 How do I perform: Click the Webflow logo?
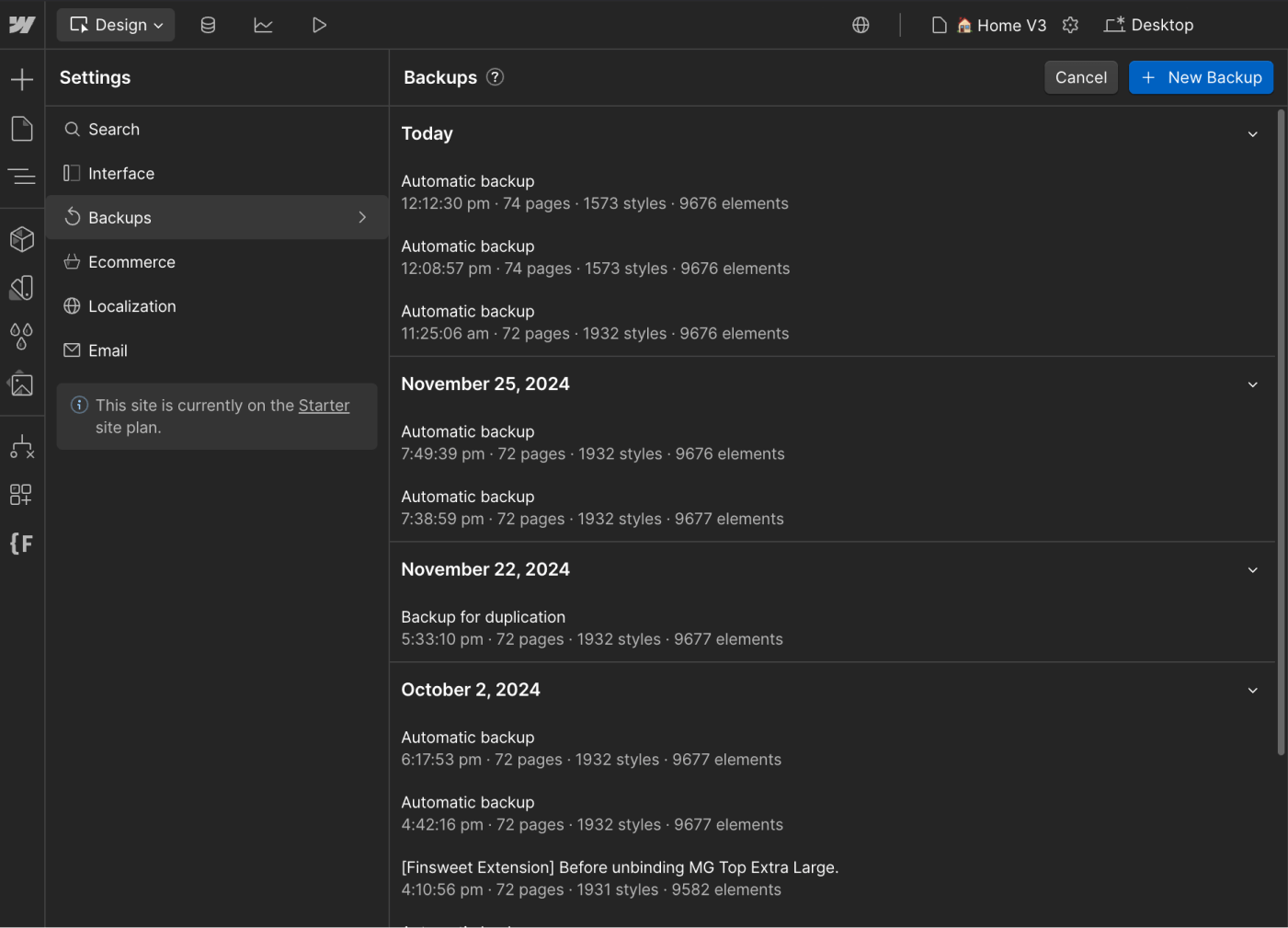22,25
